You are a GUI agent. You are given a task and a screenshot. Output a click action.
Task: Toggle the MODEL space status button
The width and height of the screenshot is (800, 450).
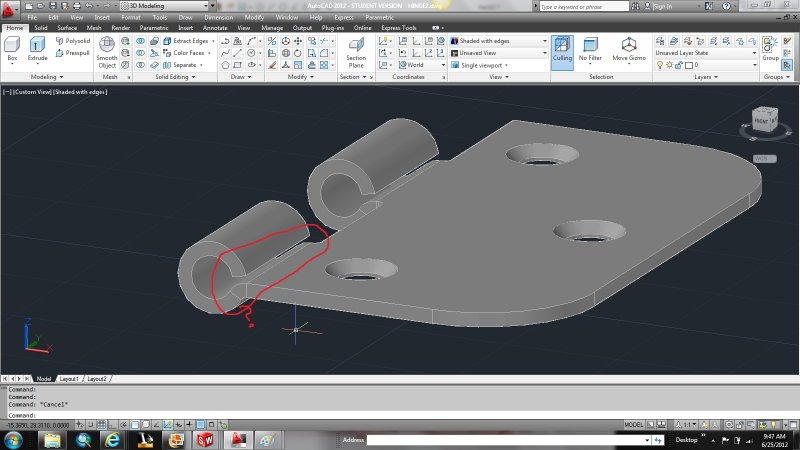coord(634,424)
